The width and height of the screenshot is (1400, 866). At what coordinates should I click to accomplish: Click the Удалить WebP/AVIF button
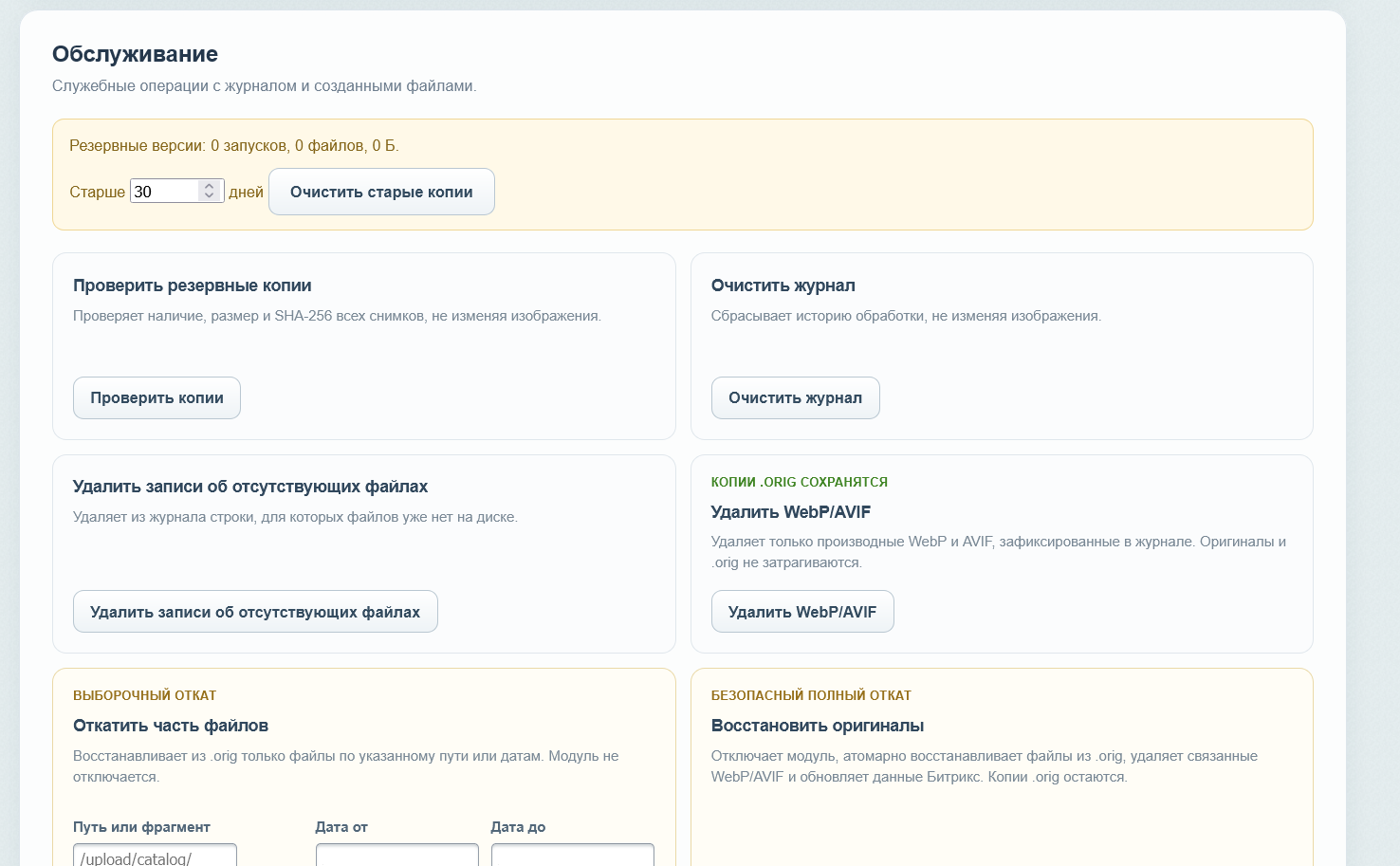pyautogui.click(x=802, y=612)
